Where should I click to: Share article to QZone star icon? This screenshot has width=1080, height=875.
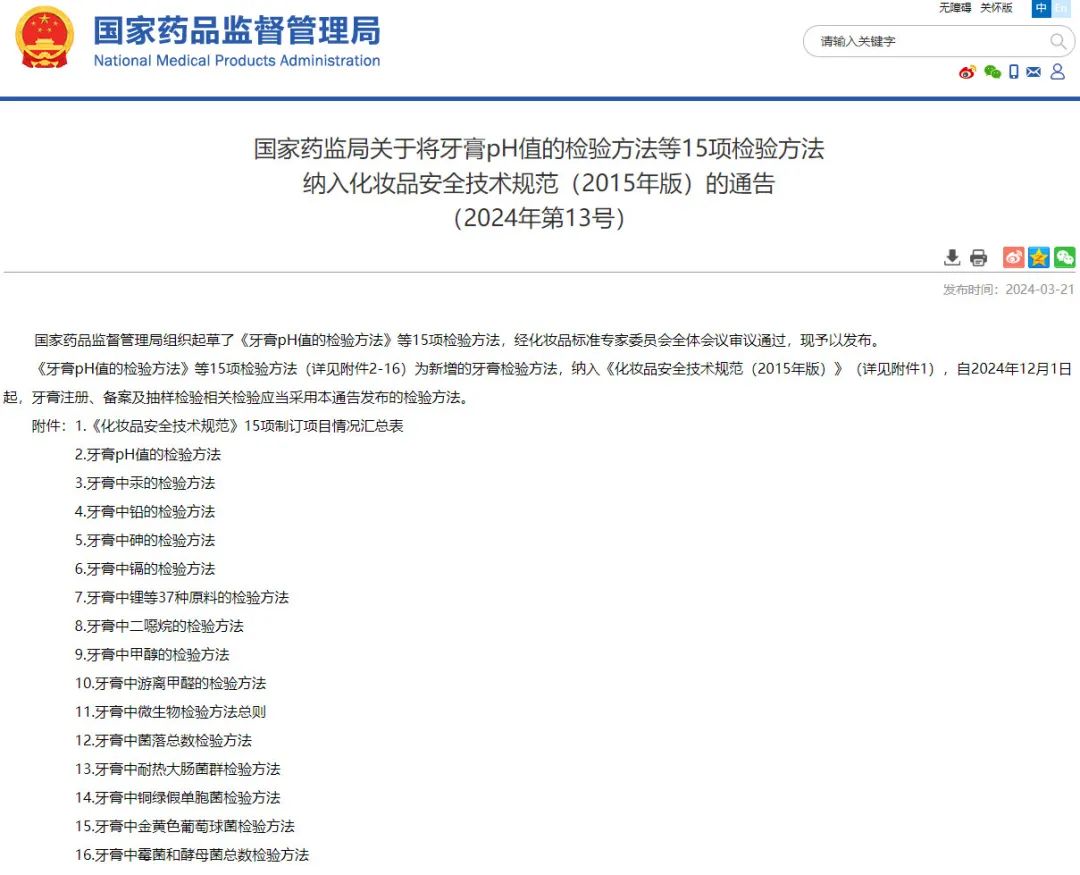[x=1039, y=257]
